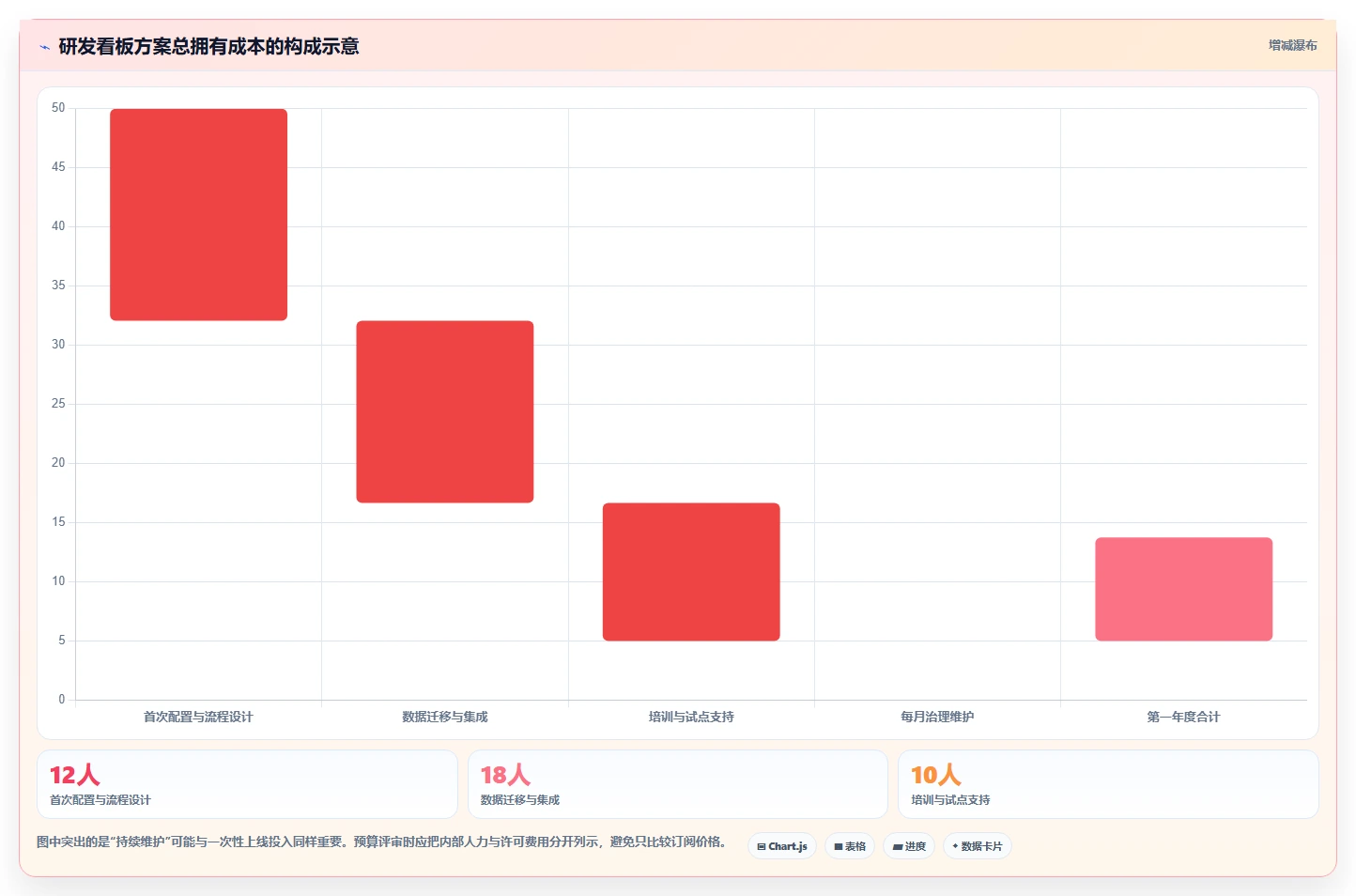
Task: Click the 首次配置与流程设计 red bar
Action: pyautogui.click(x=198, y=215)
